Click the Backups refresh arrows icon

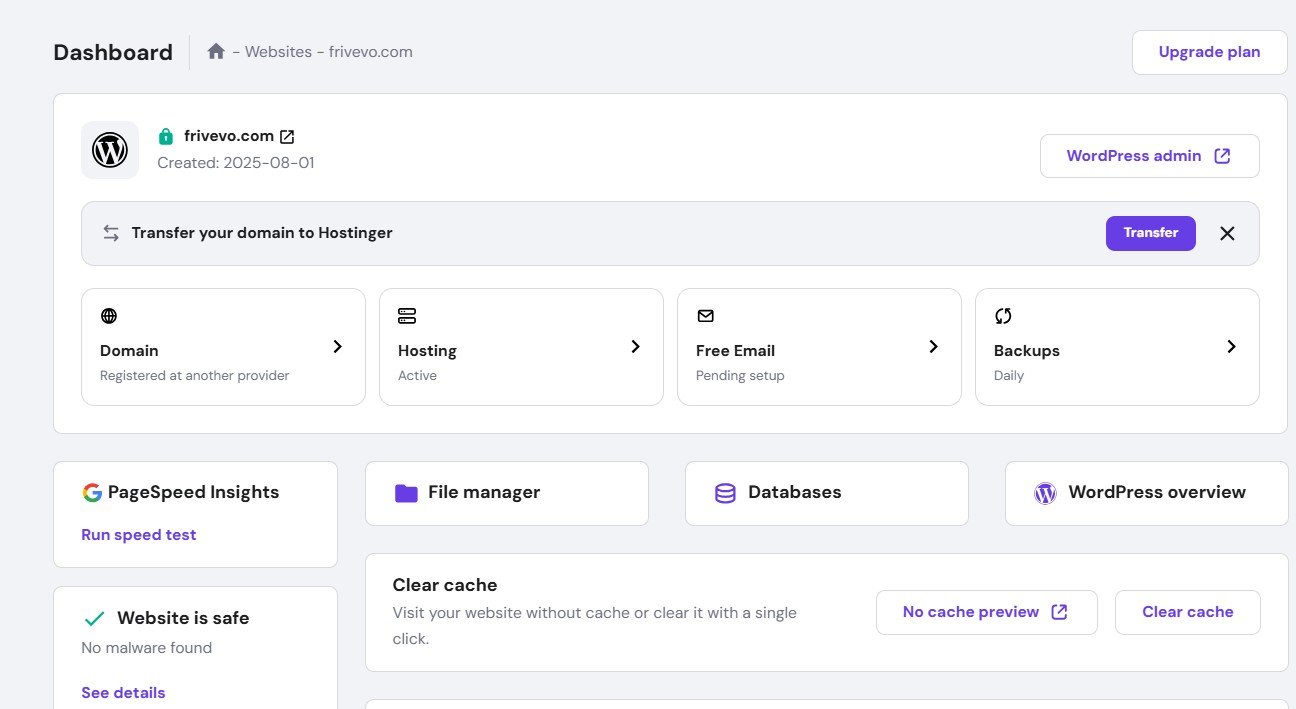tap(1003, 316)
